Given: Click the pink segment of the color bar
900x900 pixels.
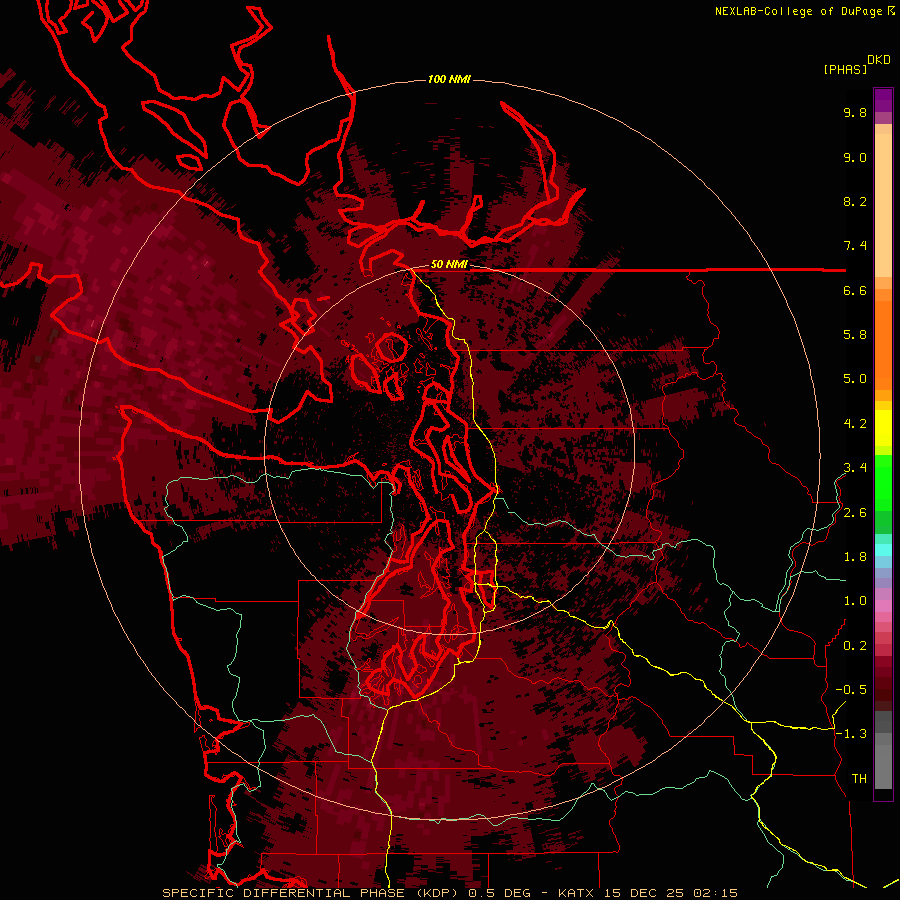Looking at the screenshot, I should [883, 606].
